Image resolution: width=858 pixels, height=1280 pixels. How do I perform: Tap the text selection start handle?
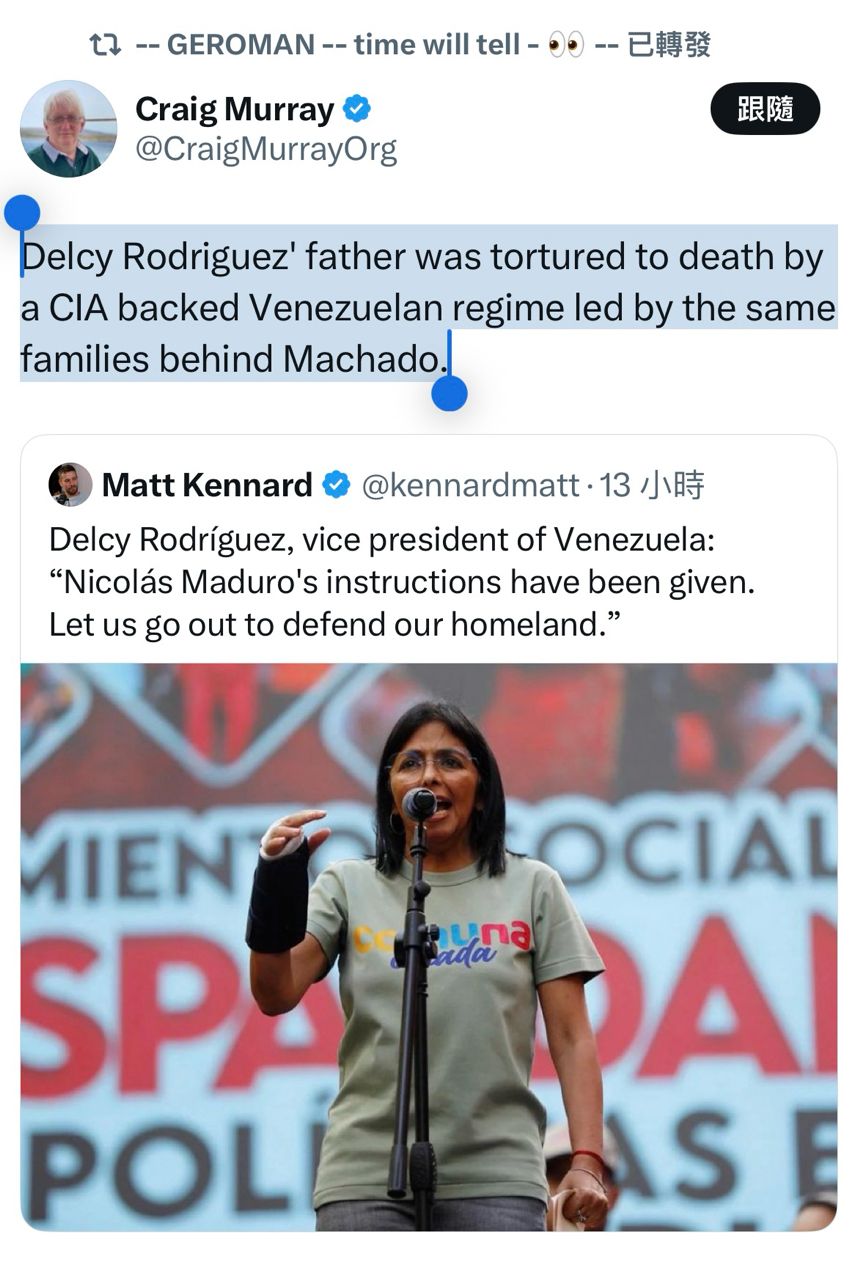[22, 213]
